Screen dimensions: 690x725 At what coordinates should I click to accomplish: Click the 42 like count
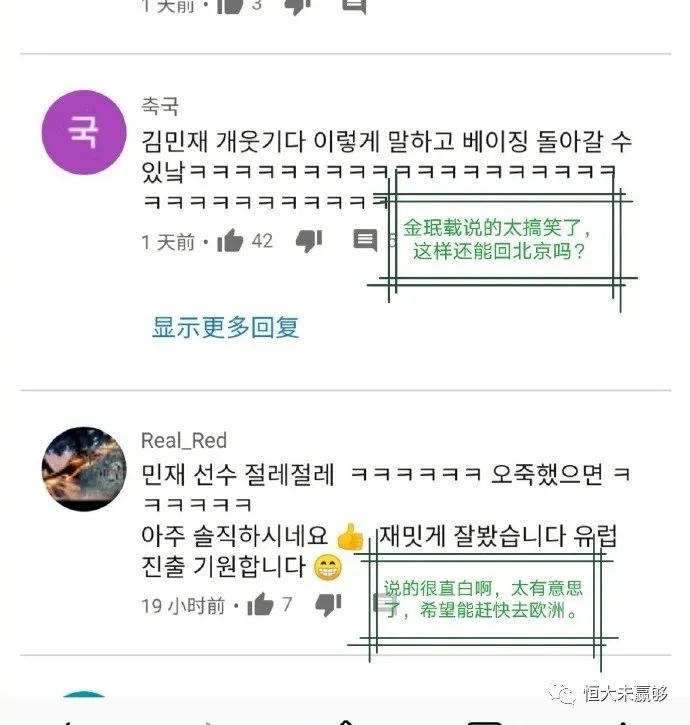(x=262, y=241)
